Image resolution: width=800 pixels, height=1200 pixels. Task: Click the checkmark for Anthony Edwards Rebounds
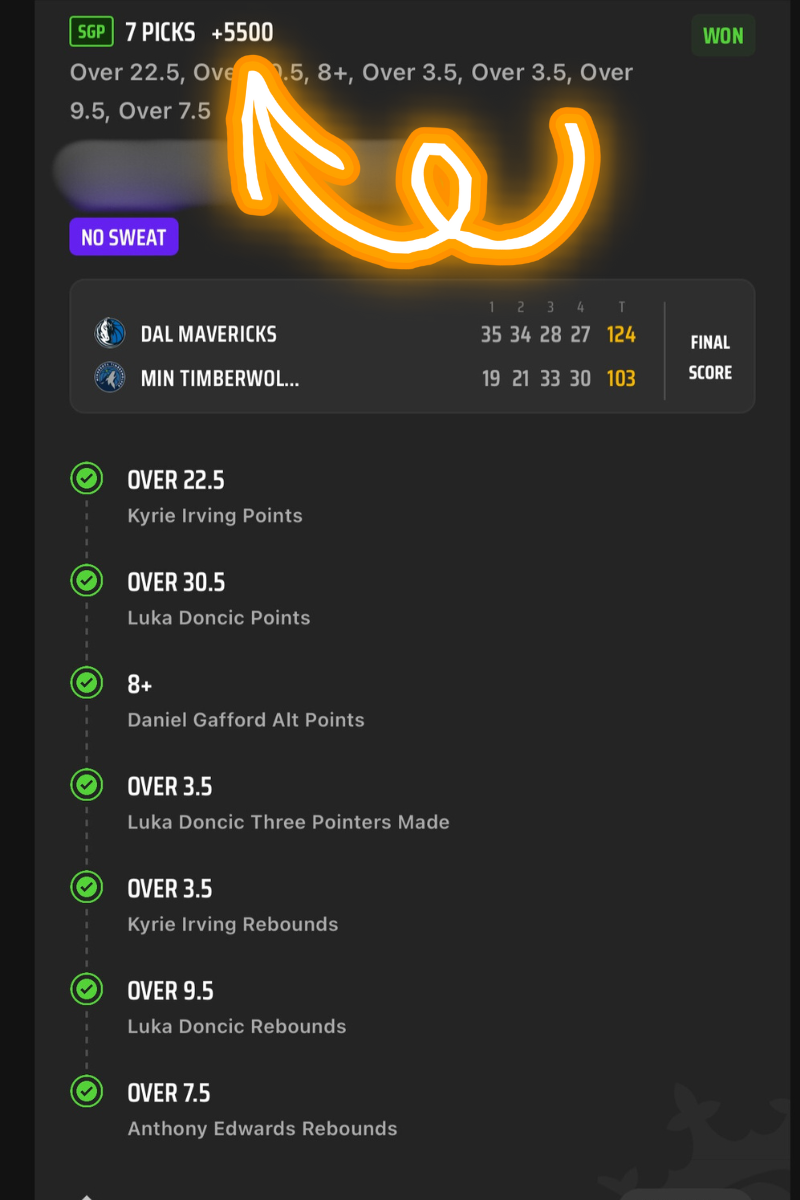(x=87, y=1091)
